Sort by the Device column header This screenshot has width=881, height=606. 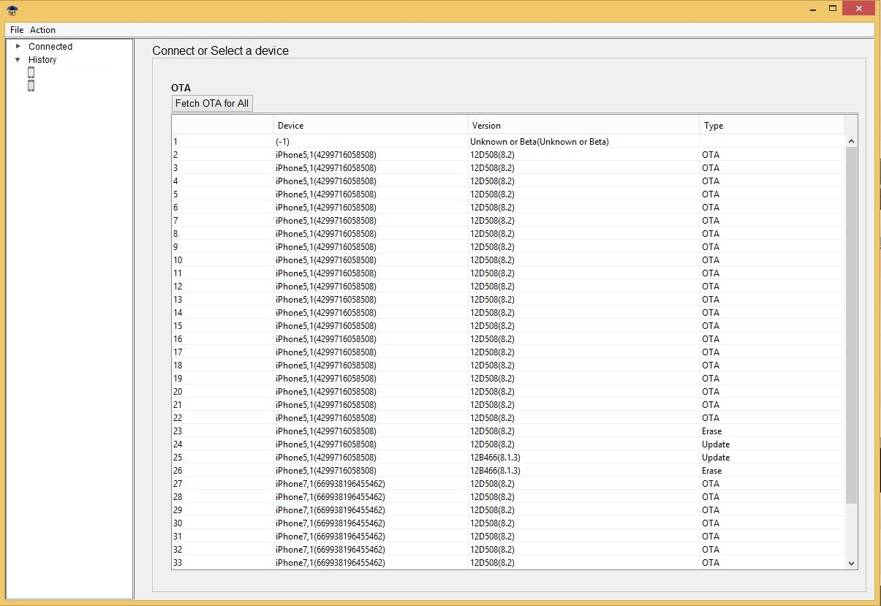370,125
